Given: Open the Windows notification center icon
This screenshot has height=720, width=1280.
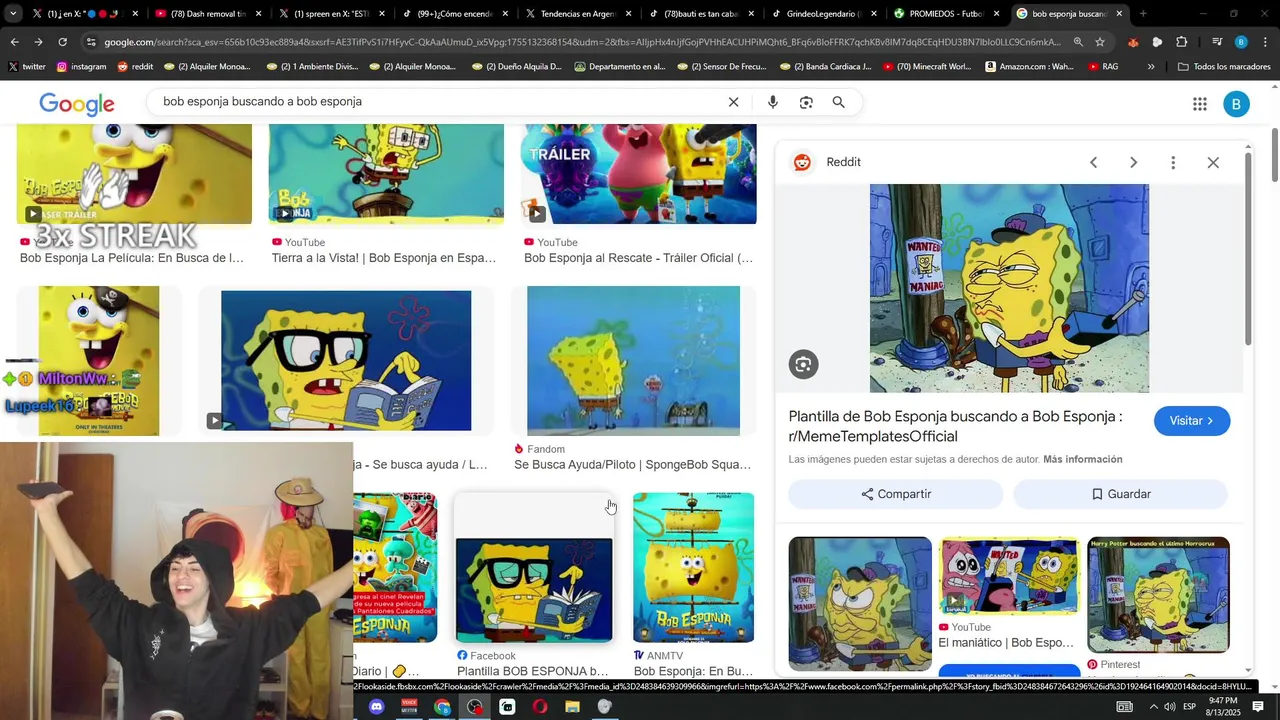Looking at the screenshot, I should click(x=1258, y=707).
